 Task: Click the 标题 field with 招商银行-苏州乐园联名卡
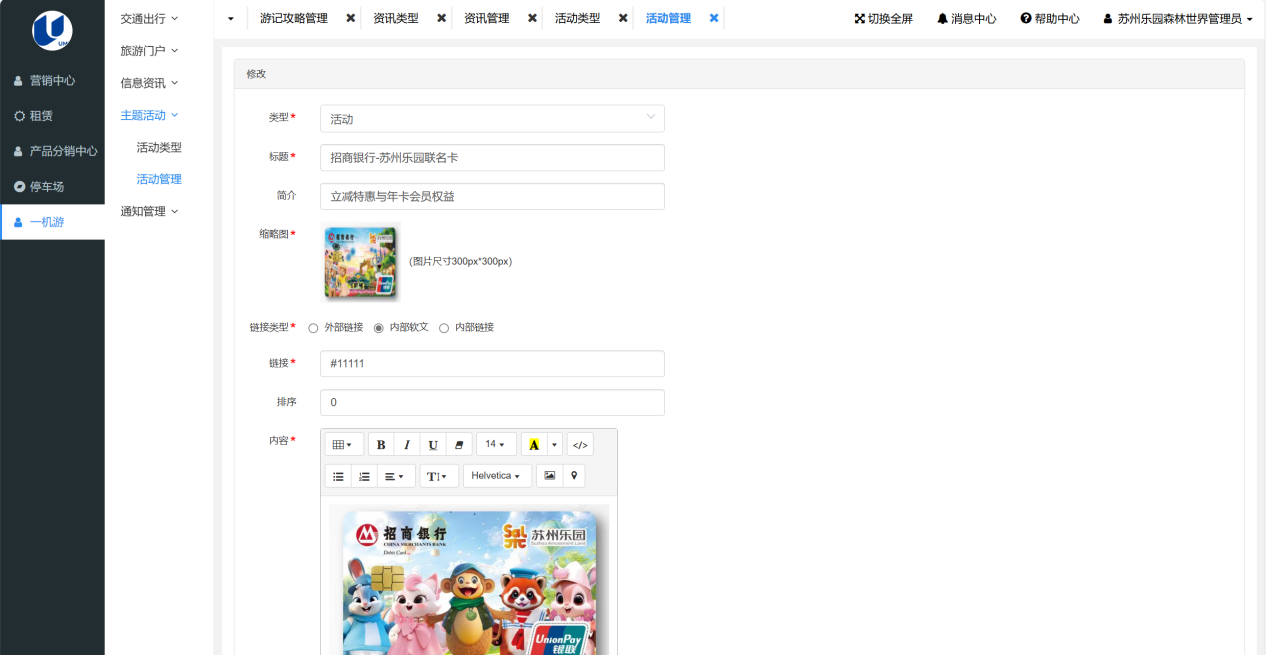tap(492, 157)
